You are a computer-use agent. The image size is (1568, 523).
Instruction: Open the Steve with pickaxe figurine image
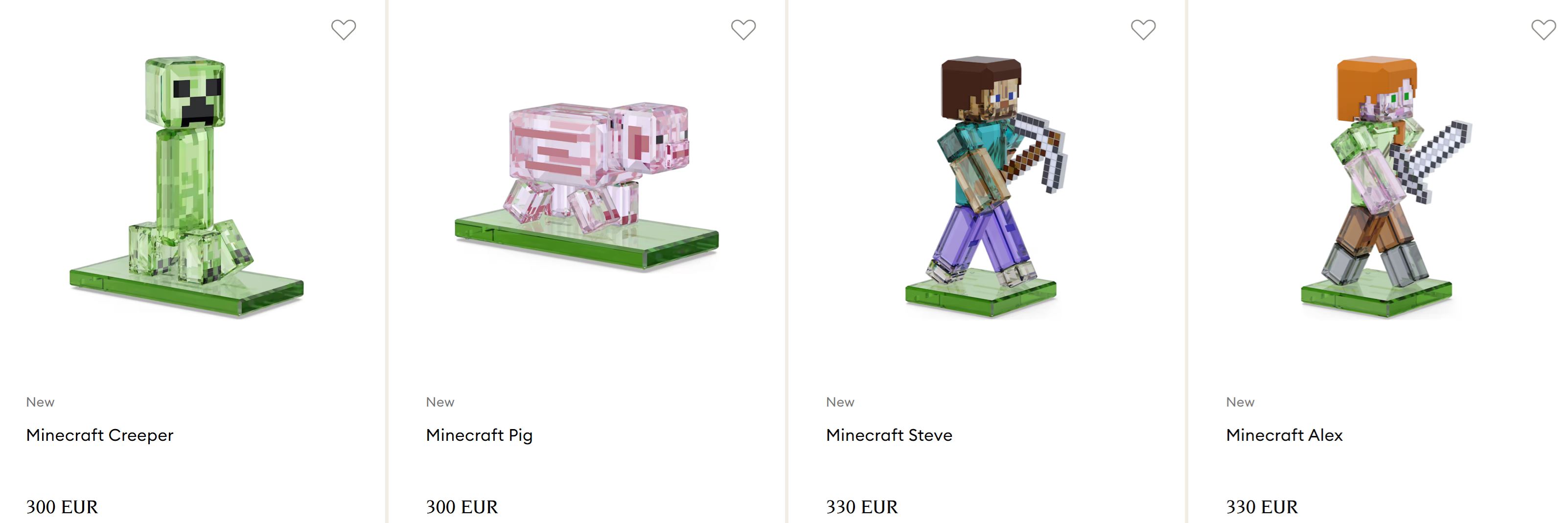pyautogui.click(x=987, y=187)
